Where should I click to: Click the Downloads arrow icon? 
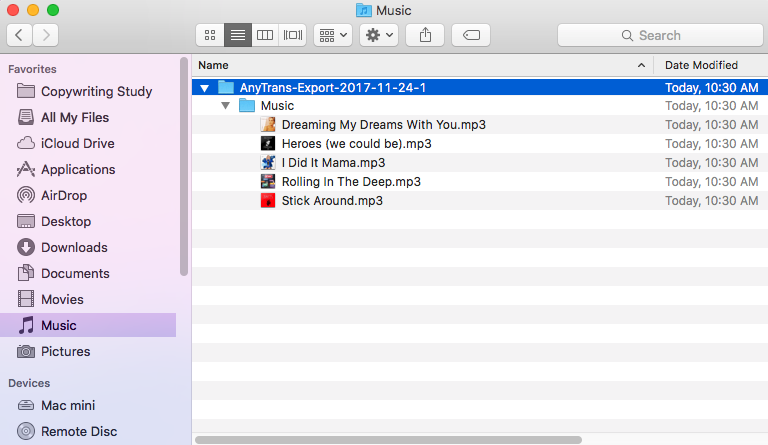coord(26,247)
